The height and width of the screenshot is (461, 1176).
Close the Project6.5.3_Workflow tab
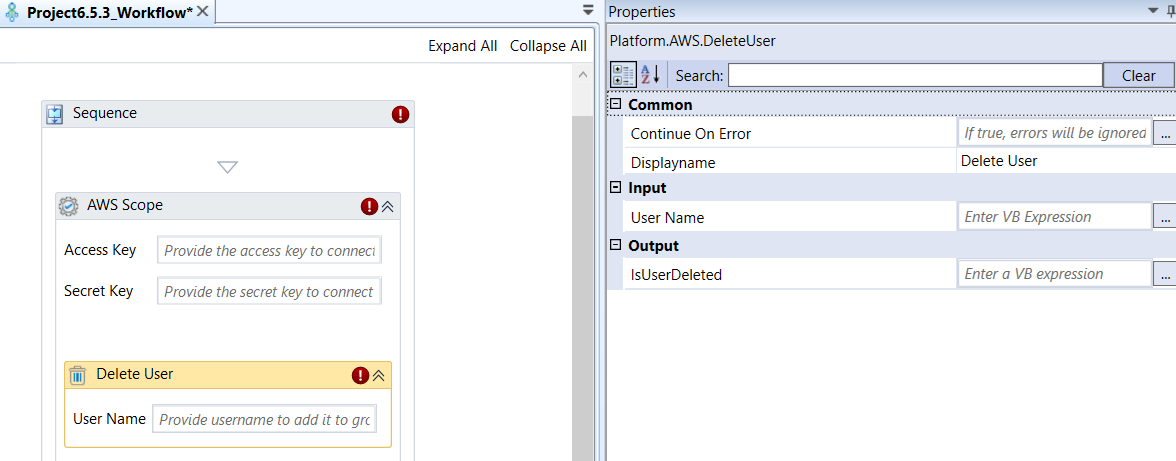202,11
